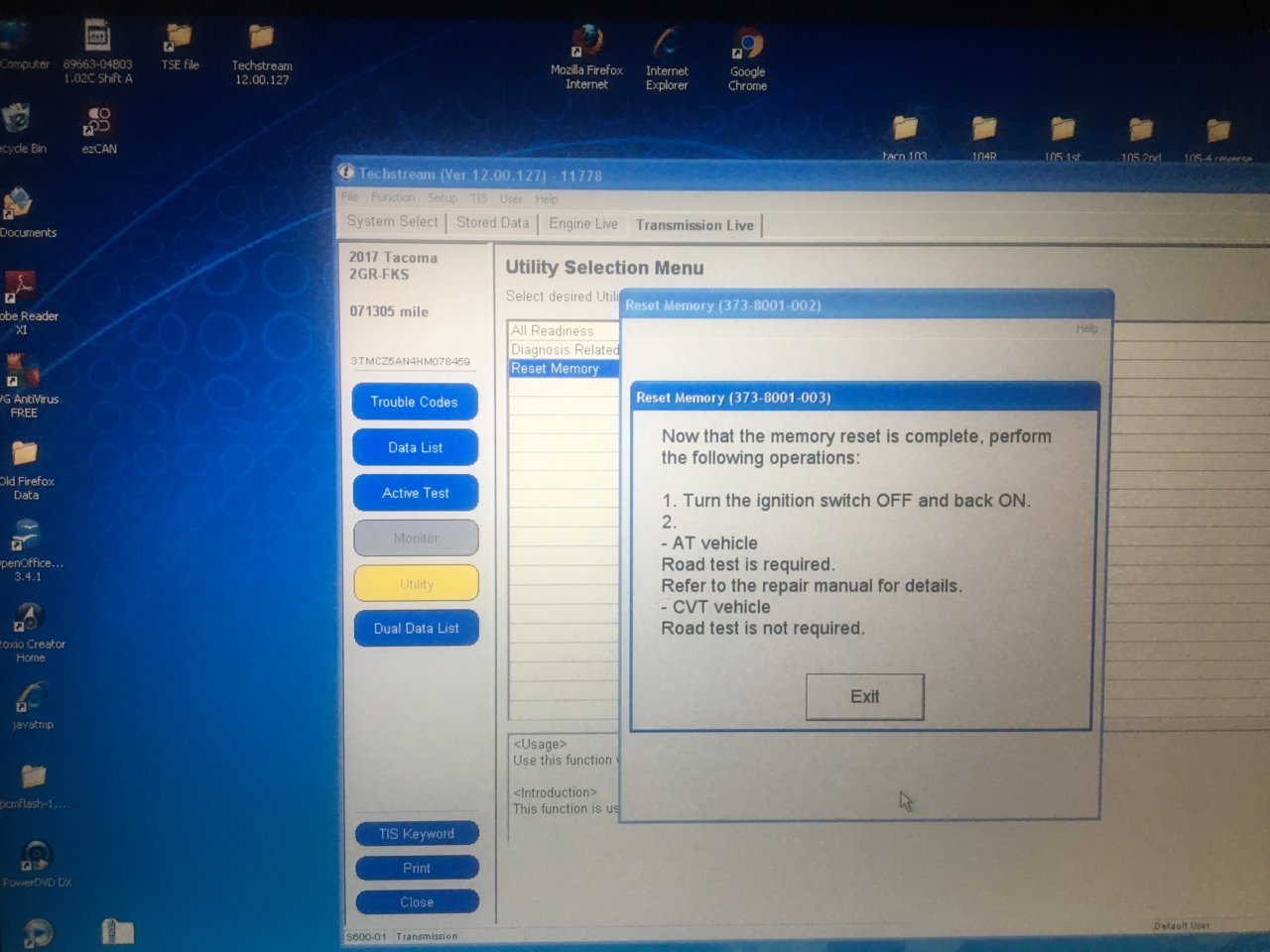Click the 071305 mile odometer text
The height and width of the screenshot is (952, 1270).
pos(389,311)
